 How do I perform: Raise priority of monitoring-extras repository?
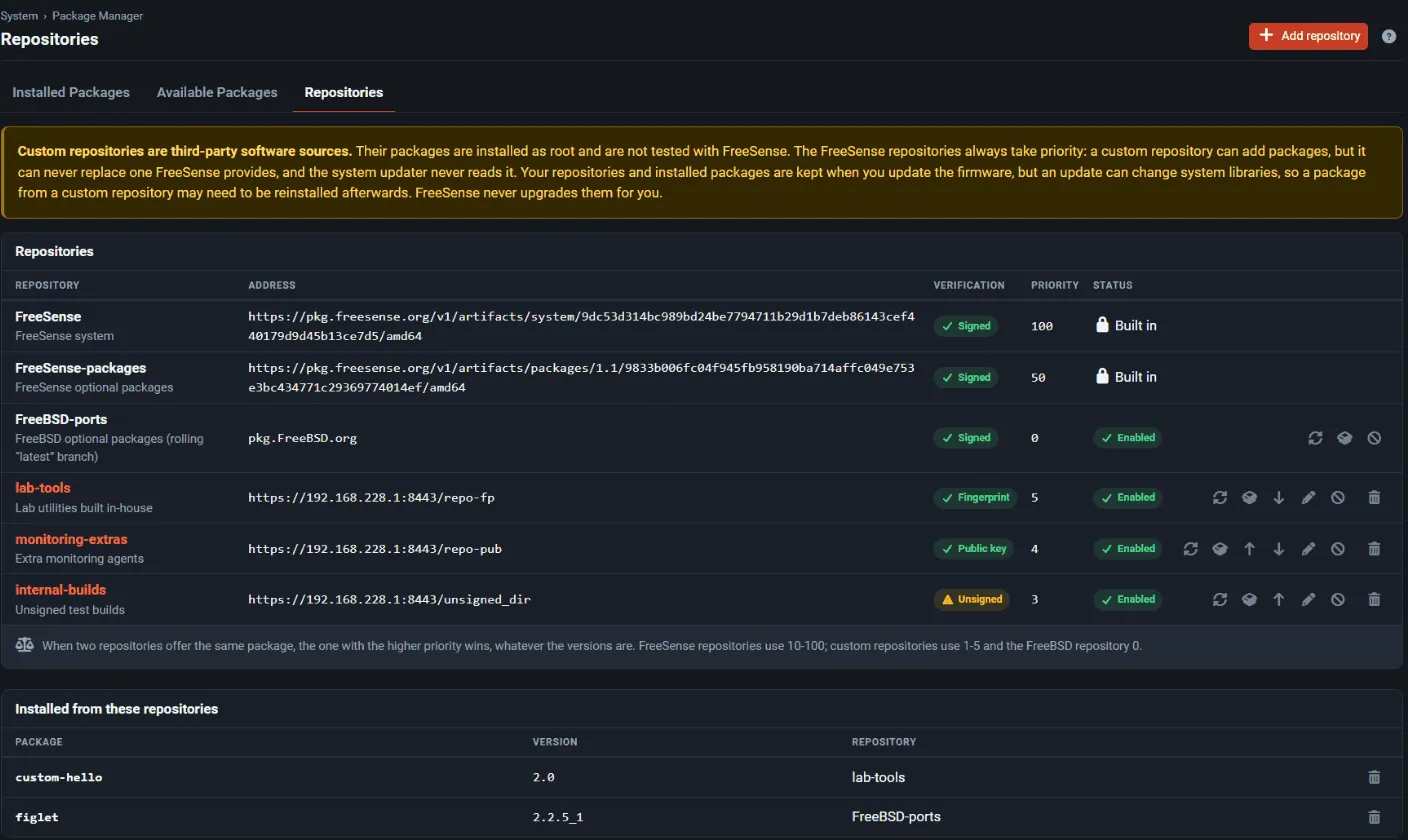(x=1249, y=548)
